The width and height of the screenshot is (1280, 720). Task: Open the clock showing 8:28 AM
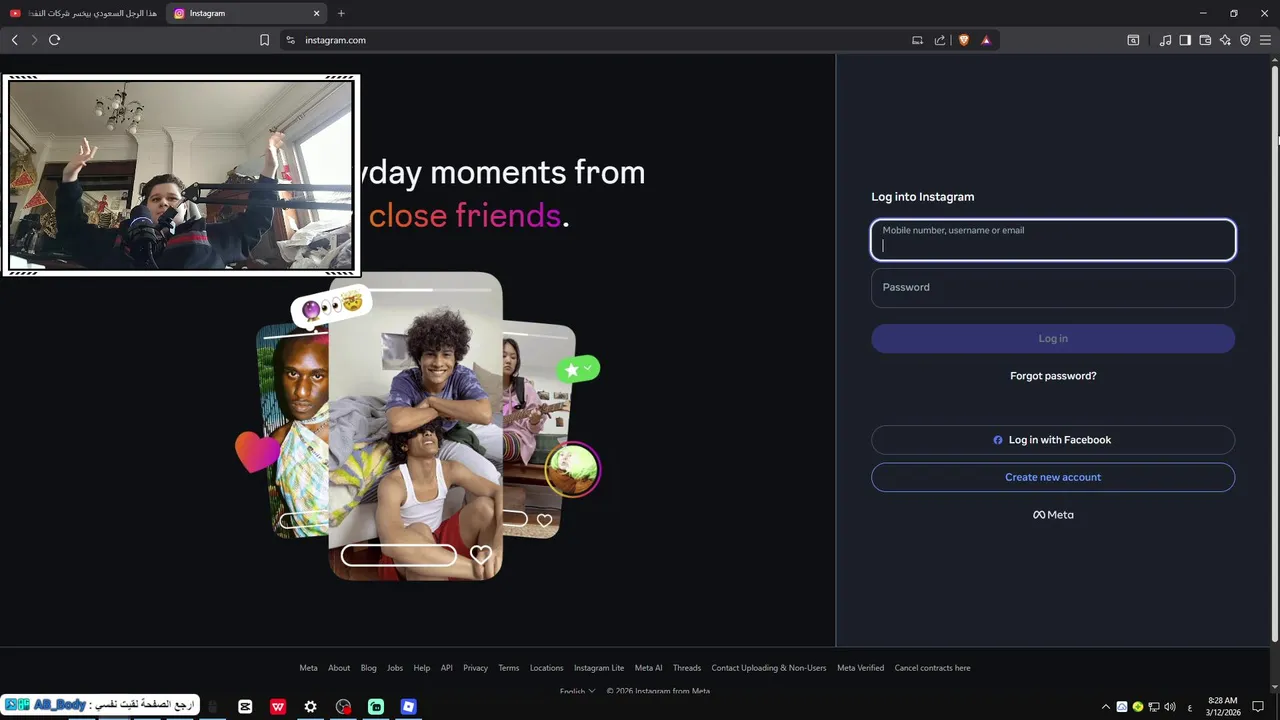click(1223, 706)
